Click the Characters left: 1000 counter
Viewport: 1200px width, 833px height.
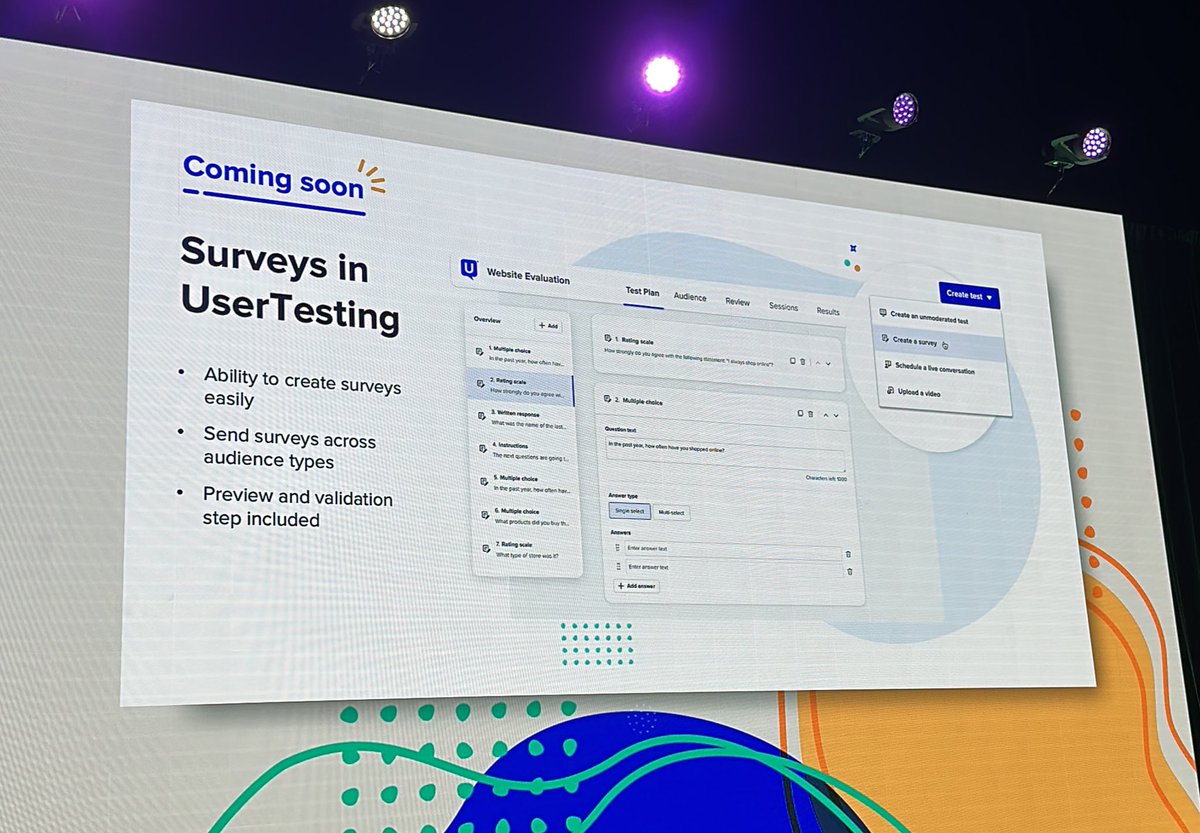coord(826,478)
